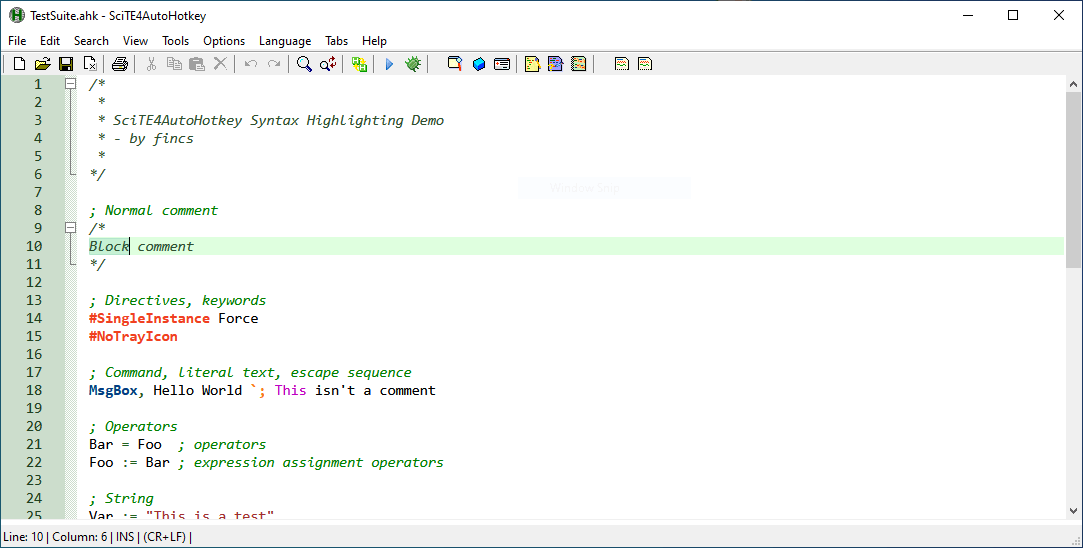
Task: Open the Language menu
Action: (x=285, y=41)
